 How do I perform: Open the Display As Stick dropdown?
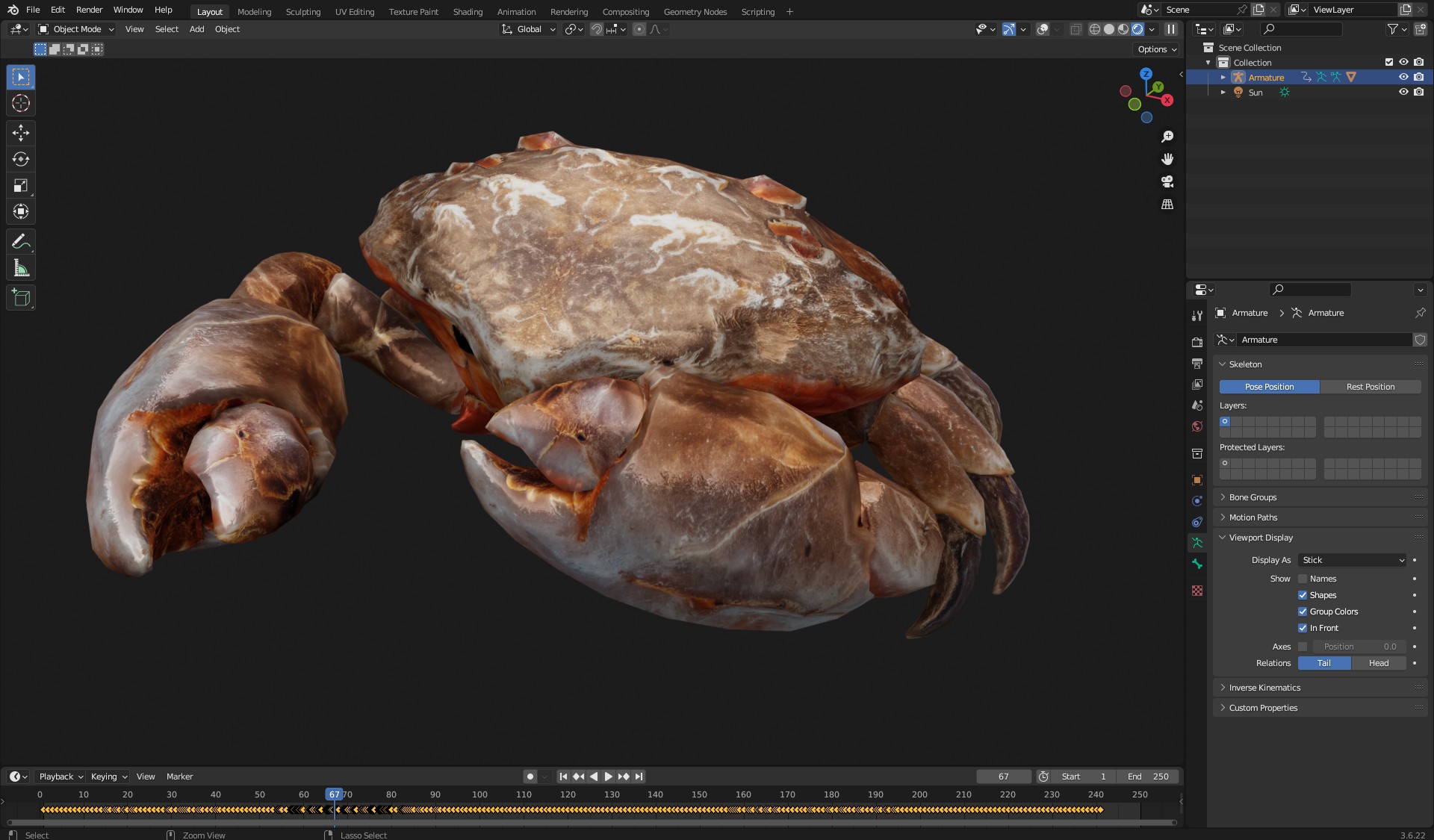click(1353, 560)
